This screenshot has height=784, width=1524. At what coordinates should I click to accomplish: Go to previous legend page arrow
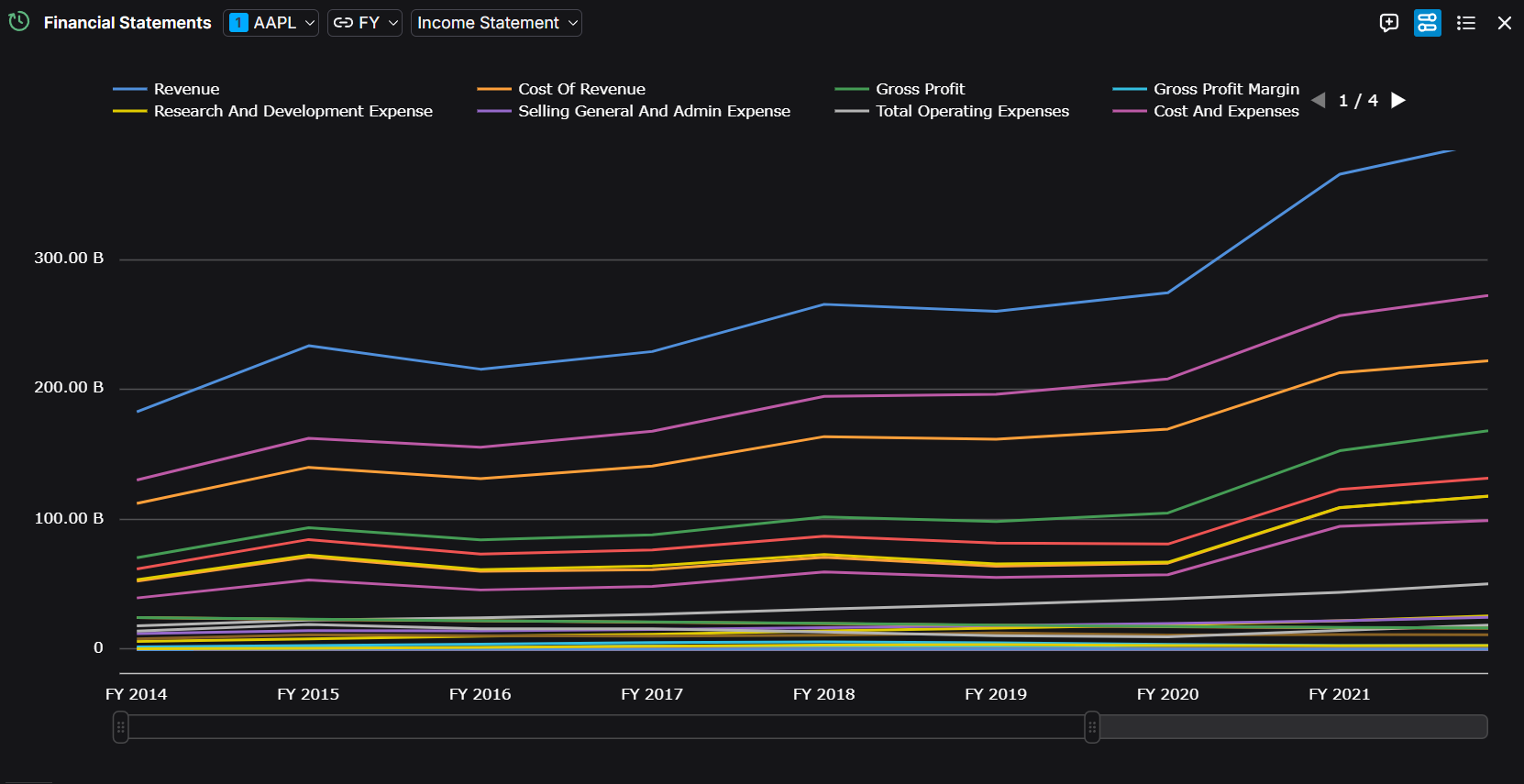(x=1319, y=100)
